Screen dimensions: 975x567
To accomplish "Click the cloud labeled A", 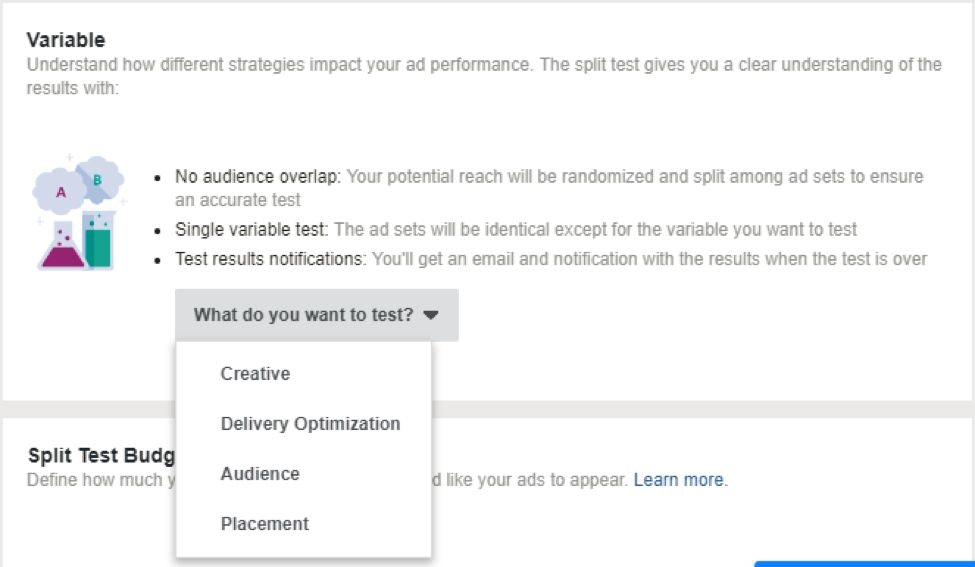I will (x=59, y=190).
